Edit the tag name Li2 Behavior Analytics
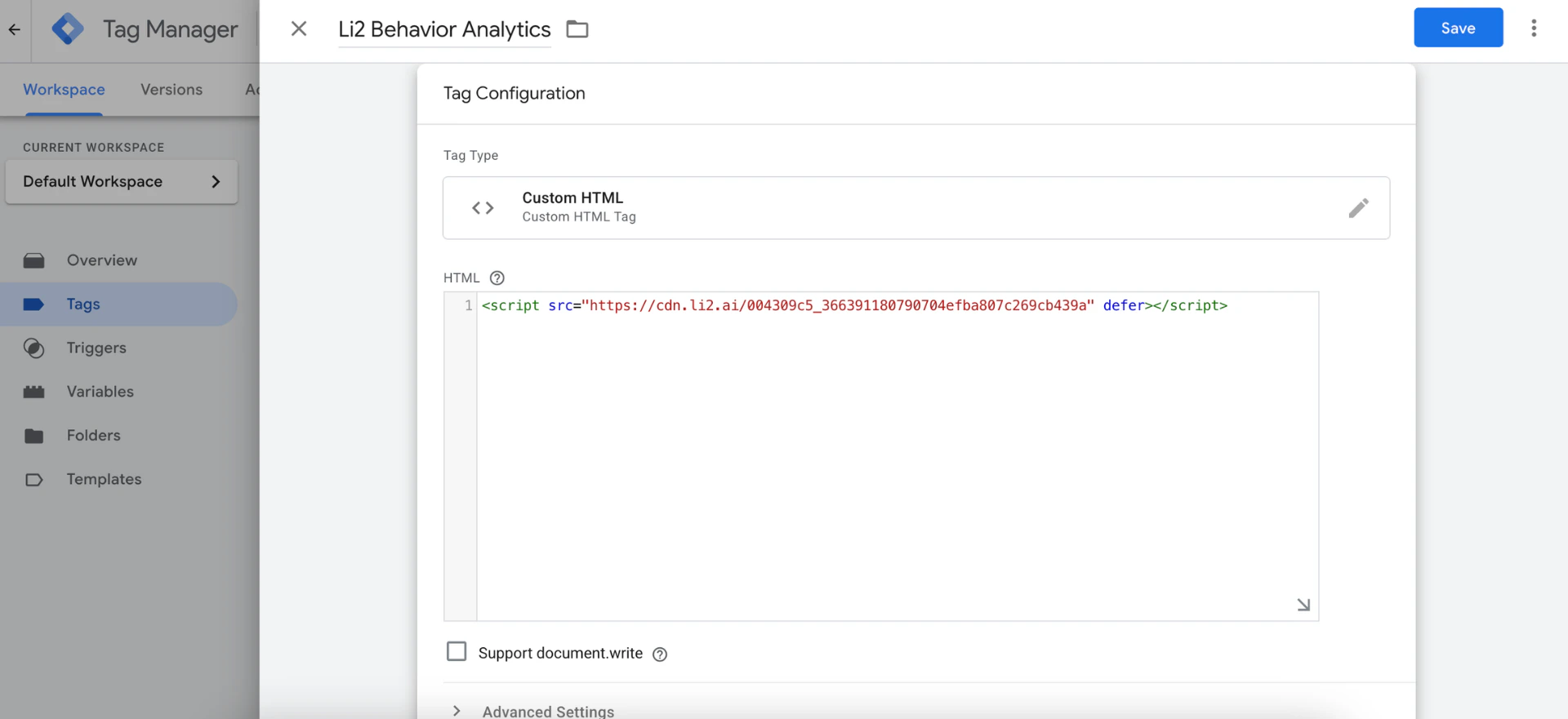The image size is (1568, 719). point(444,29)
